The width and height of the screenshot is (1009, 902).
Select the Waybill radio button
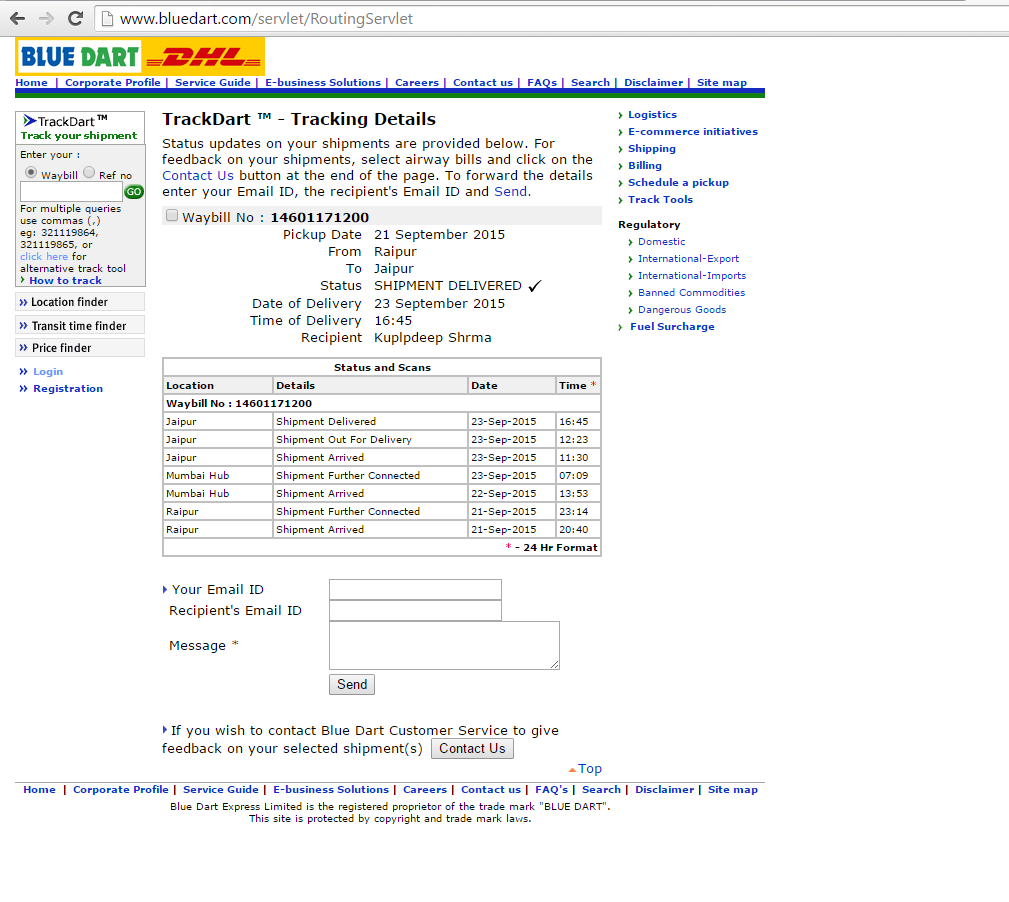[31, 172]
